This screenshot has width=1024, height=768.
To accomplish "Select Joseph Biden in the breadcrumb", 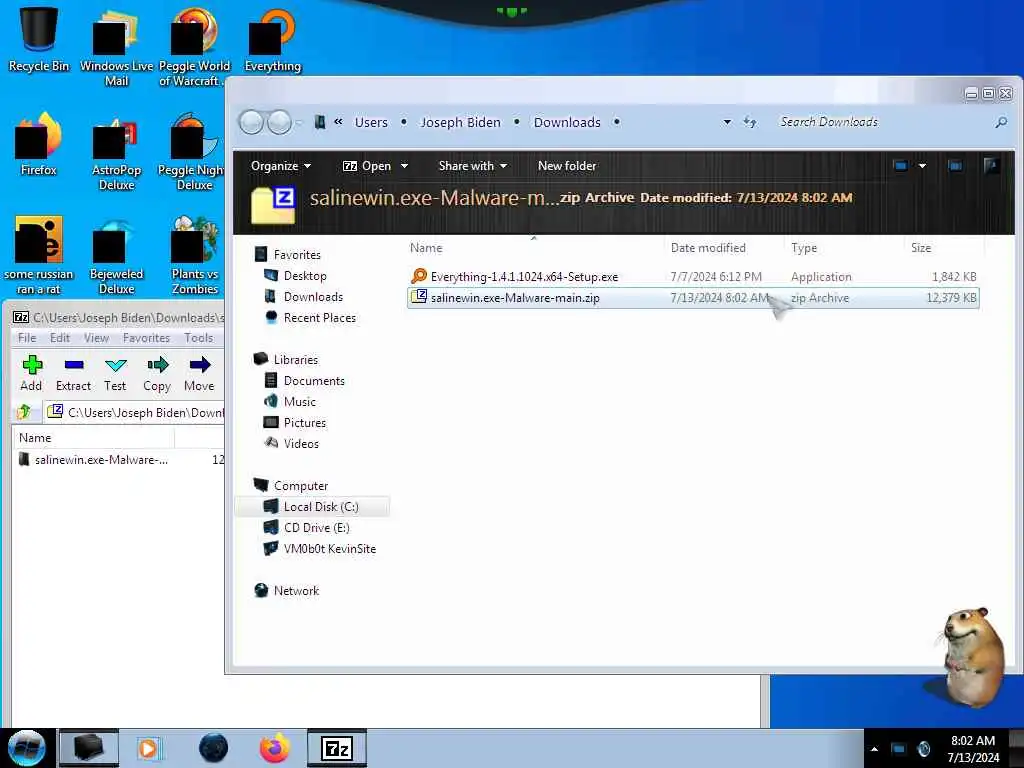I will point(460,122).
